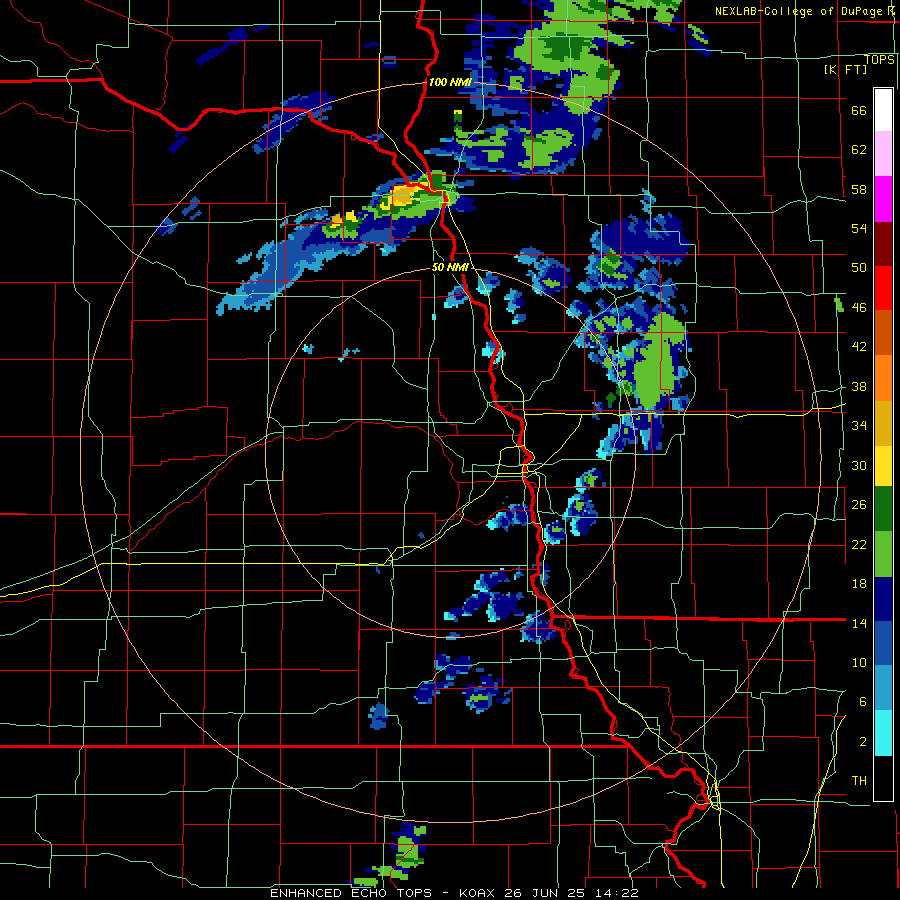Click the TOPS legend heading
Viewport: 900px width, 900px height.
(879, 60)
